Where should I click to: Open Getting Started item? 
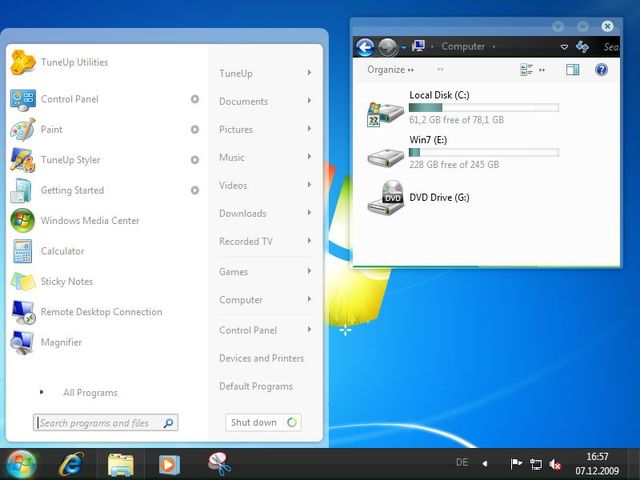pyautogui.click(x=57, y=191)
